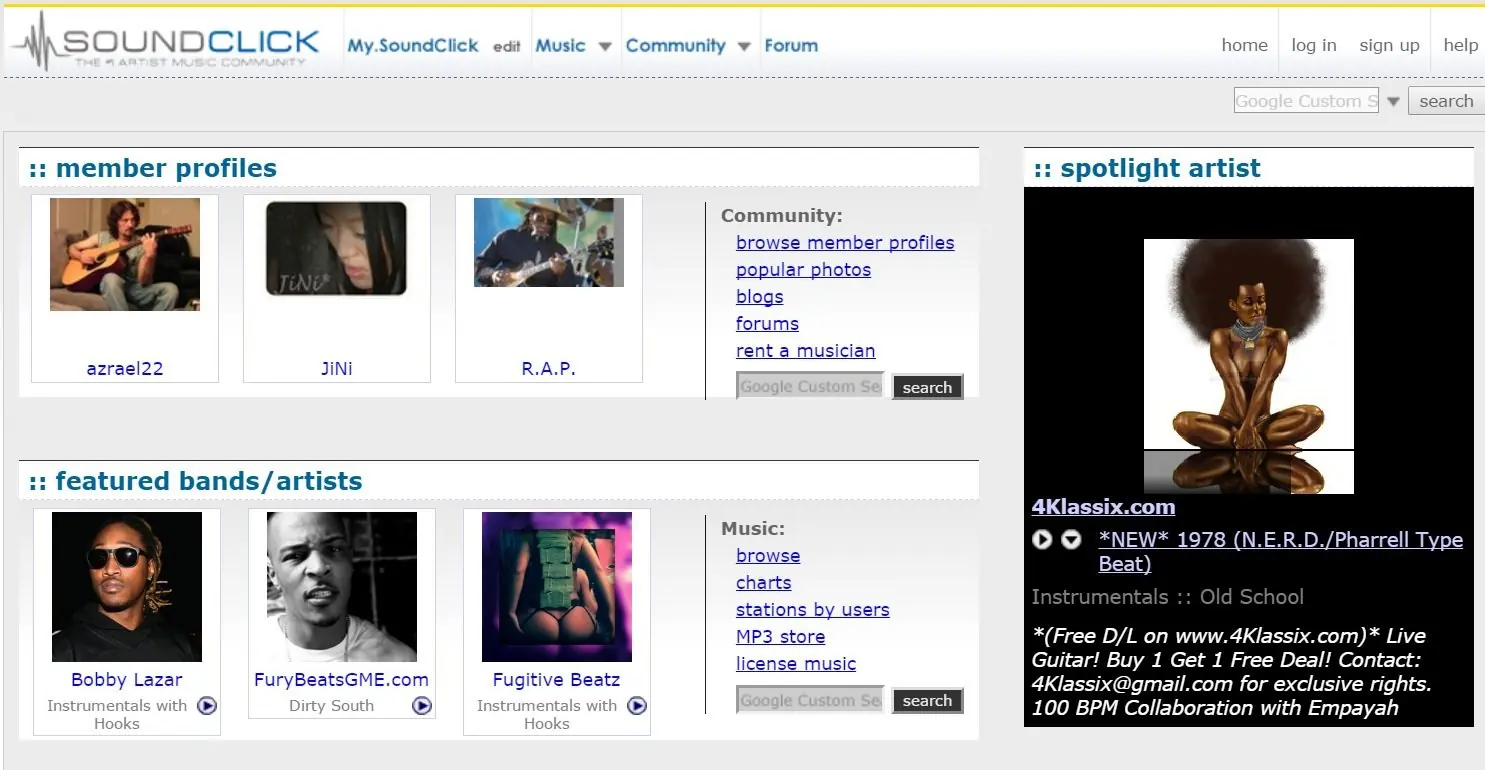Viewport: 1485px width, 770px height.
Task: Play FuryBeatsGME.com's featured track
Action: [422, 706]
